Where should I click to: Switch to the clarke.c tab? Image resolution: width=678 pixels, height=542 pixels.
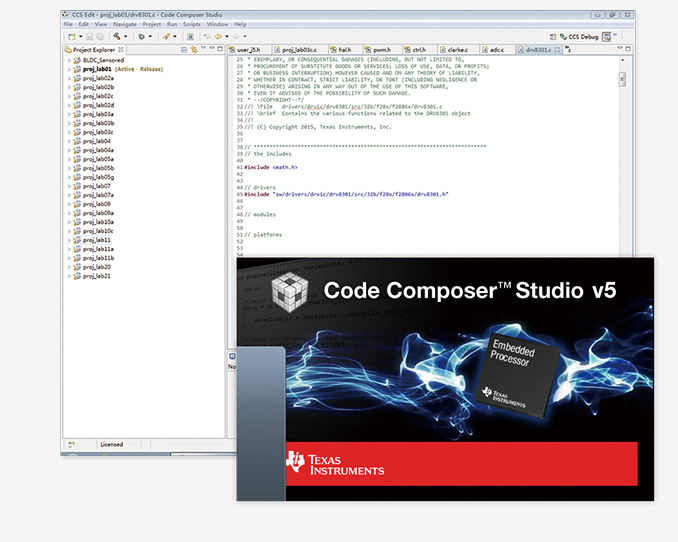pos(457,50)
